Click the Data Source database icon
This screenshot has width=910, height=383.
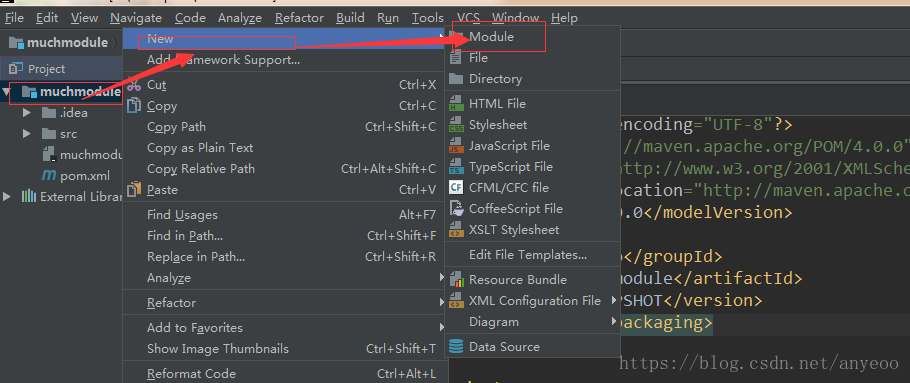(457, 346)
